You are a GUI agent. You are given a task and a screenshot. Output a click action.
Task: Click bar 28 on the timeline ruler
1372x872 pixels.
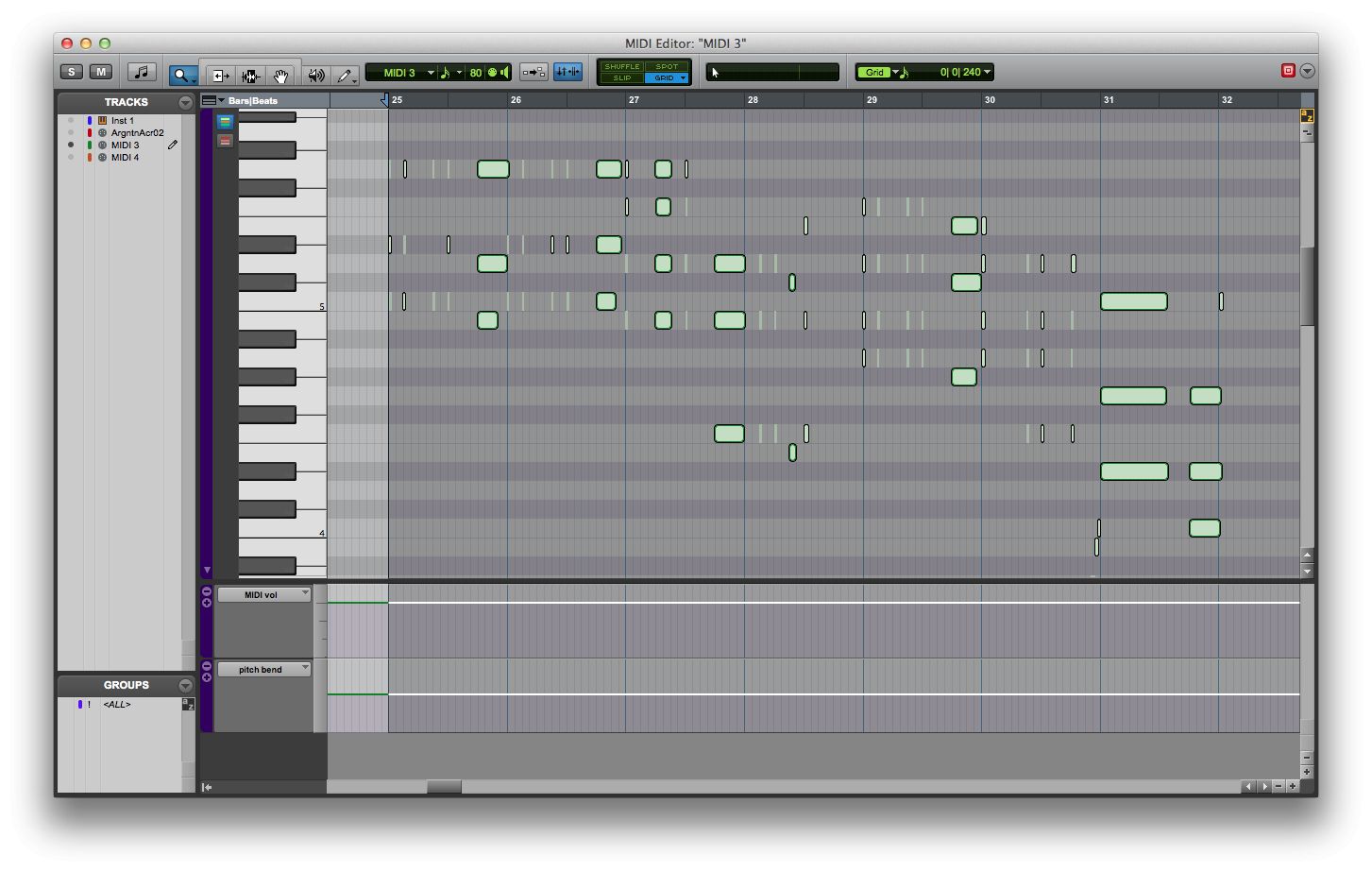tap(752, 99)
